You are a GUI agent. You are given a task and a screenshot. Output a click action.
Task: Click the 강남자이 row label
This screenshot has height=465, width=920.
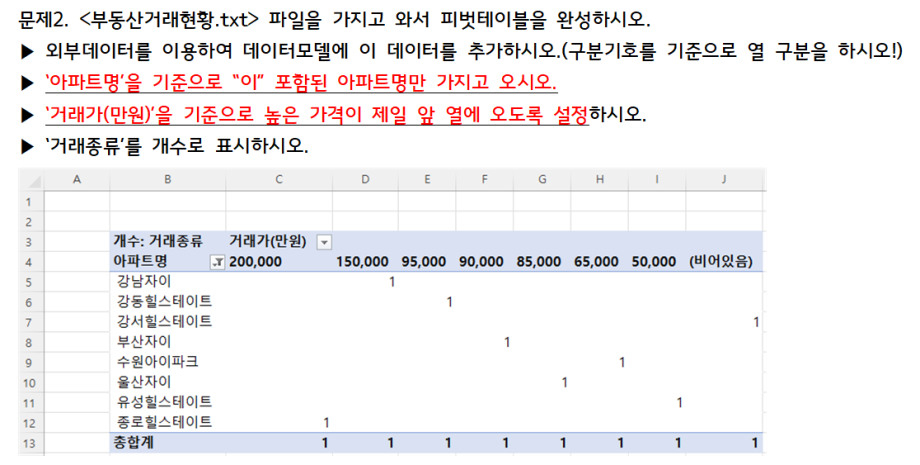[x=144, y=281]
